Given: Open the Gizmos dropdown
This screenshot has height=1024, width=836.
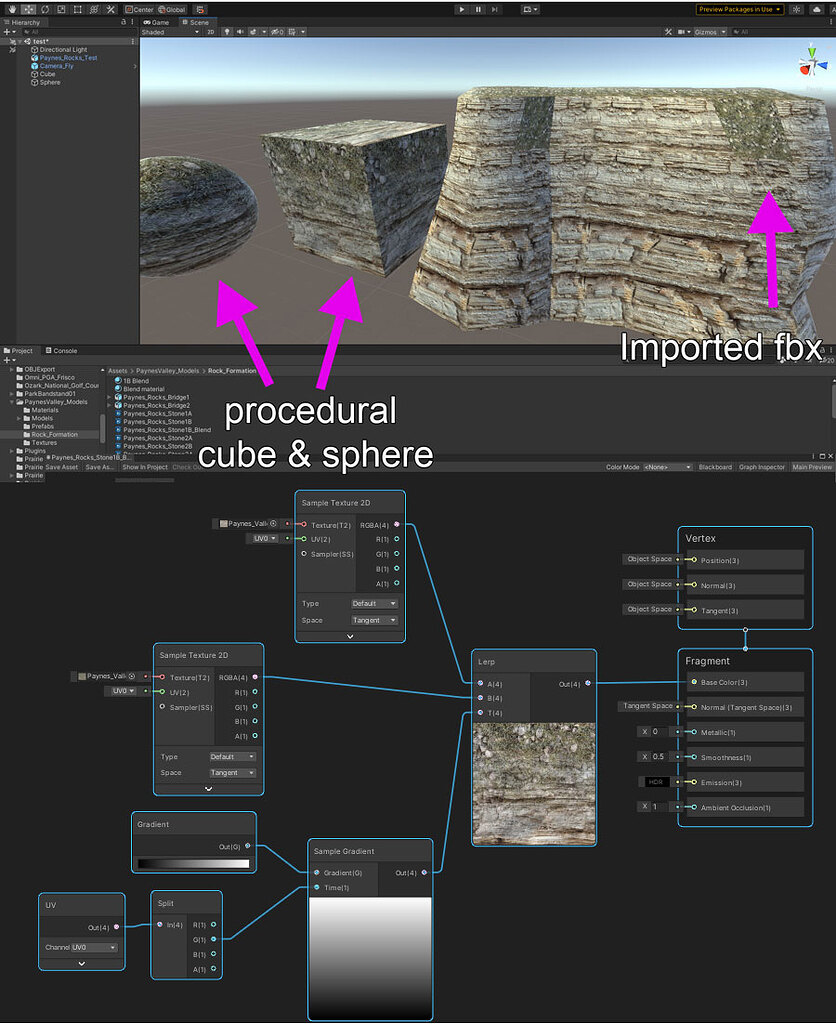Looking at the screenshot, I should coord(708,31).
